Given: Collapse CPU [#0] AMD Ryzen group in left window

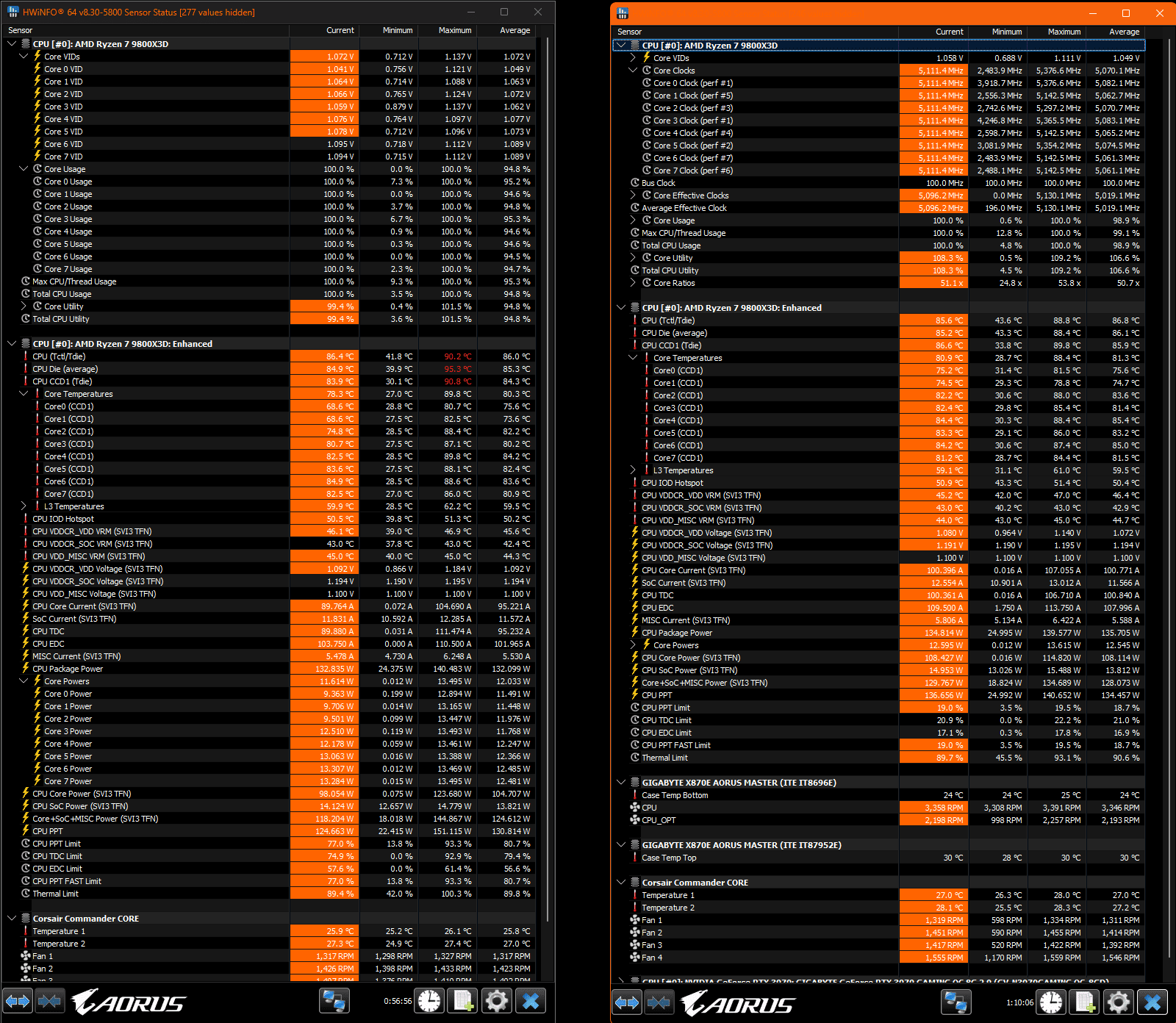Looking at the screenshot, I should click(x=12, y=44).
